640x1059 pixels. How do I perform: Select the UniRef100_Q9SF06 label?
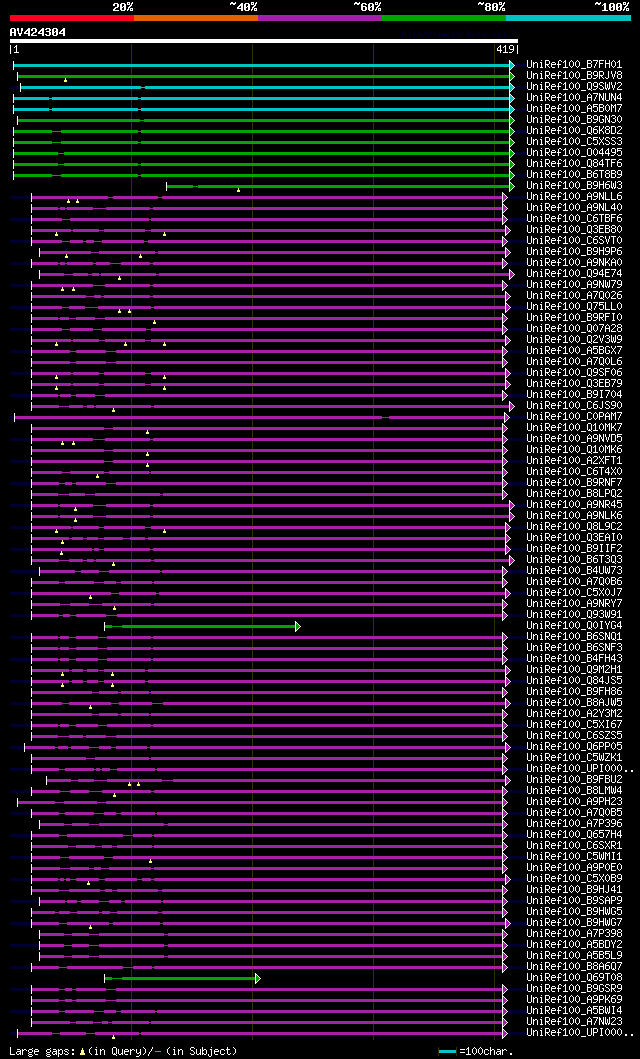[x=575, y=372]
